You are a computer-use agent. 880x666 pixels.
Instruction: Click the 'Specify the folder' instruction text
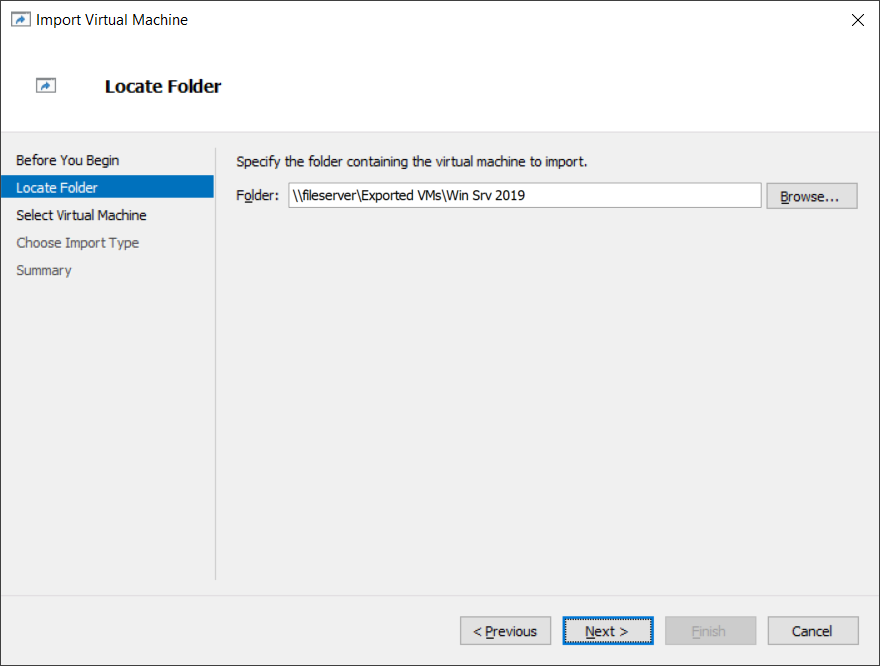pyautogui.click(x=411, y=161)
